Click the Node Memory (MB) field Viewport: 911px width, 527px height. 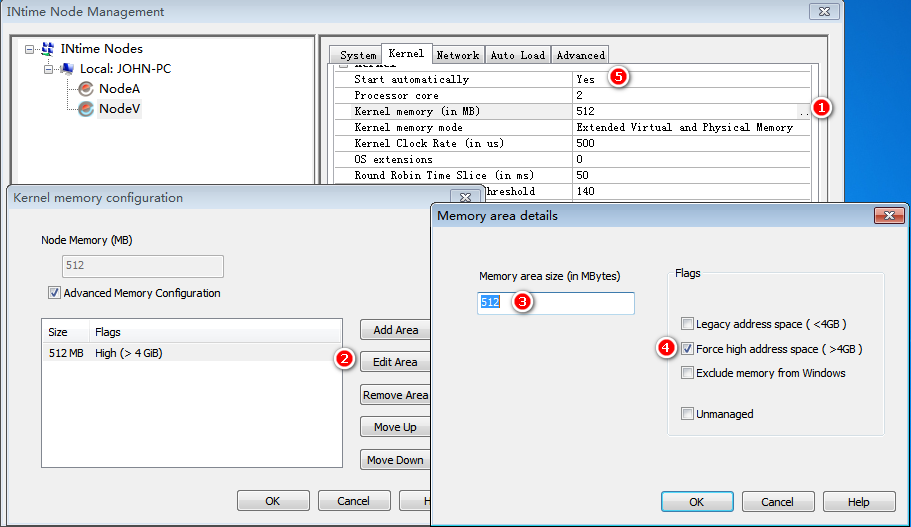pyautogui.click(x=142, y=266)
